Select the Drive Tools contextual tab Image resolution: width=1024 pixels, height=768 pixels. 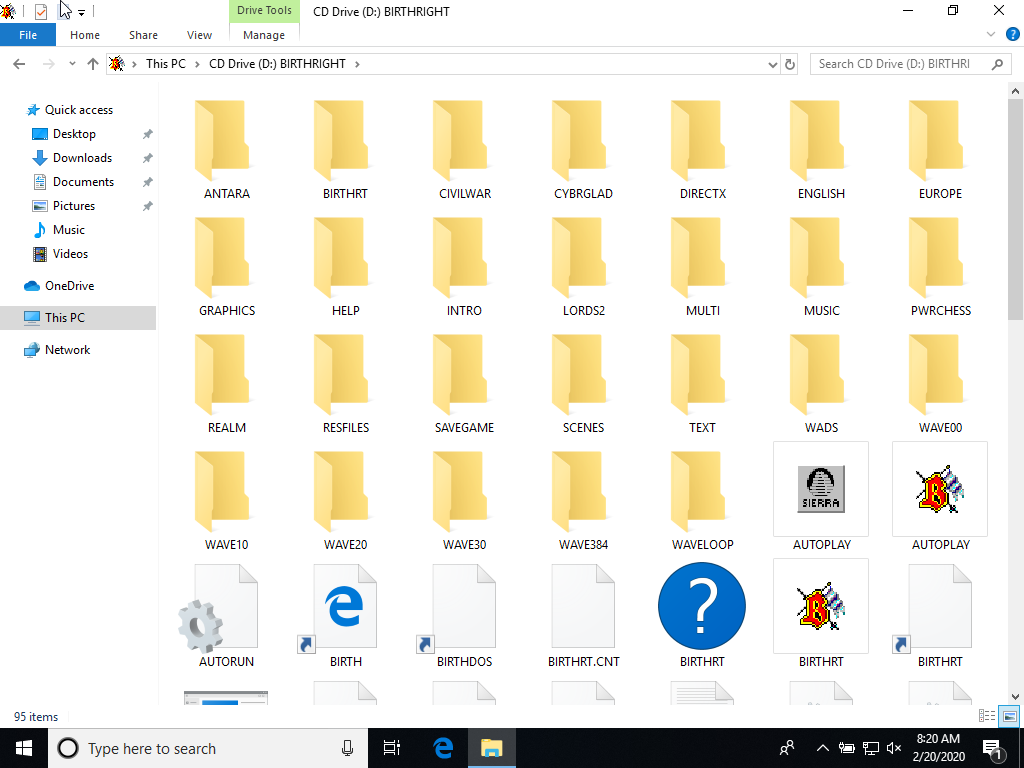[x=264, y=10]
